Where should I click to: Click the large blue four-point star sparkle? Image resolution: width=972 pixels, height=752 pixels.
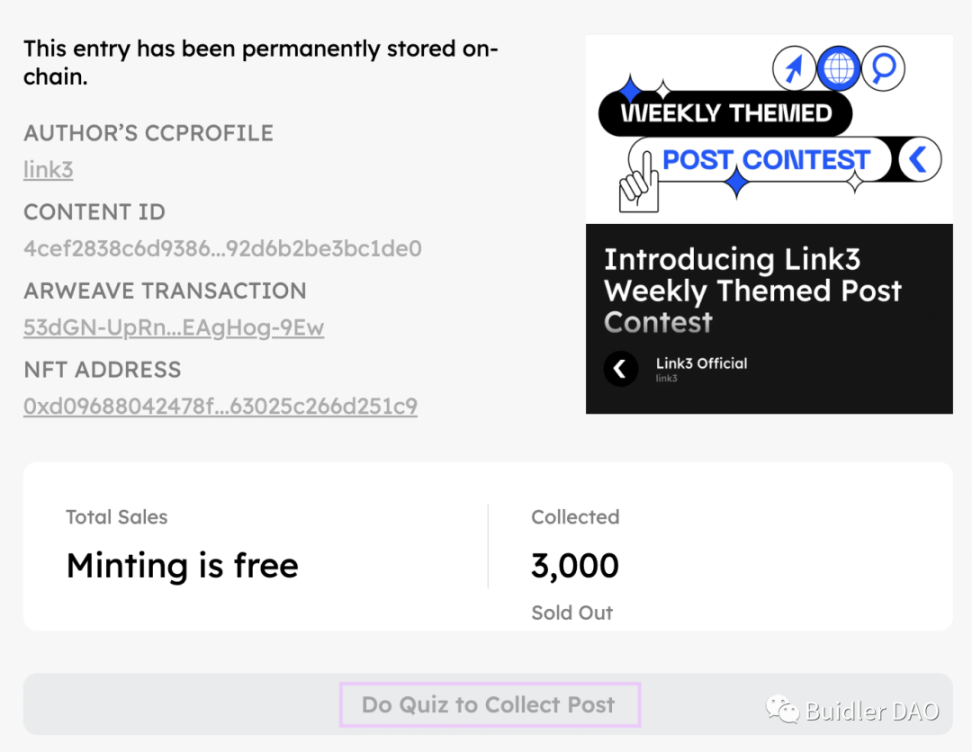(x=736, y=183)
